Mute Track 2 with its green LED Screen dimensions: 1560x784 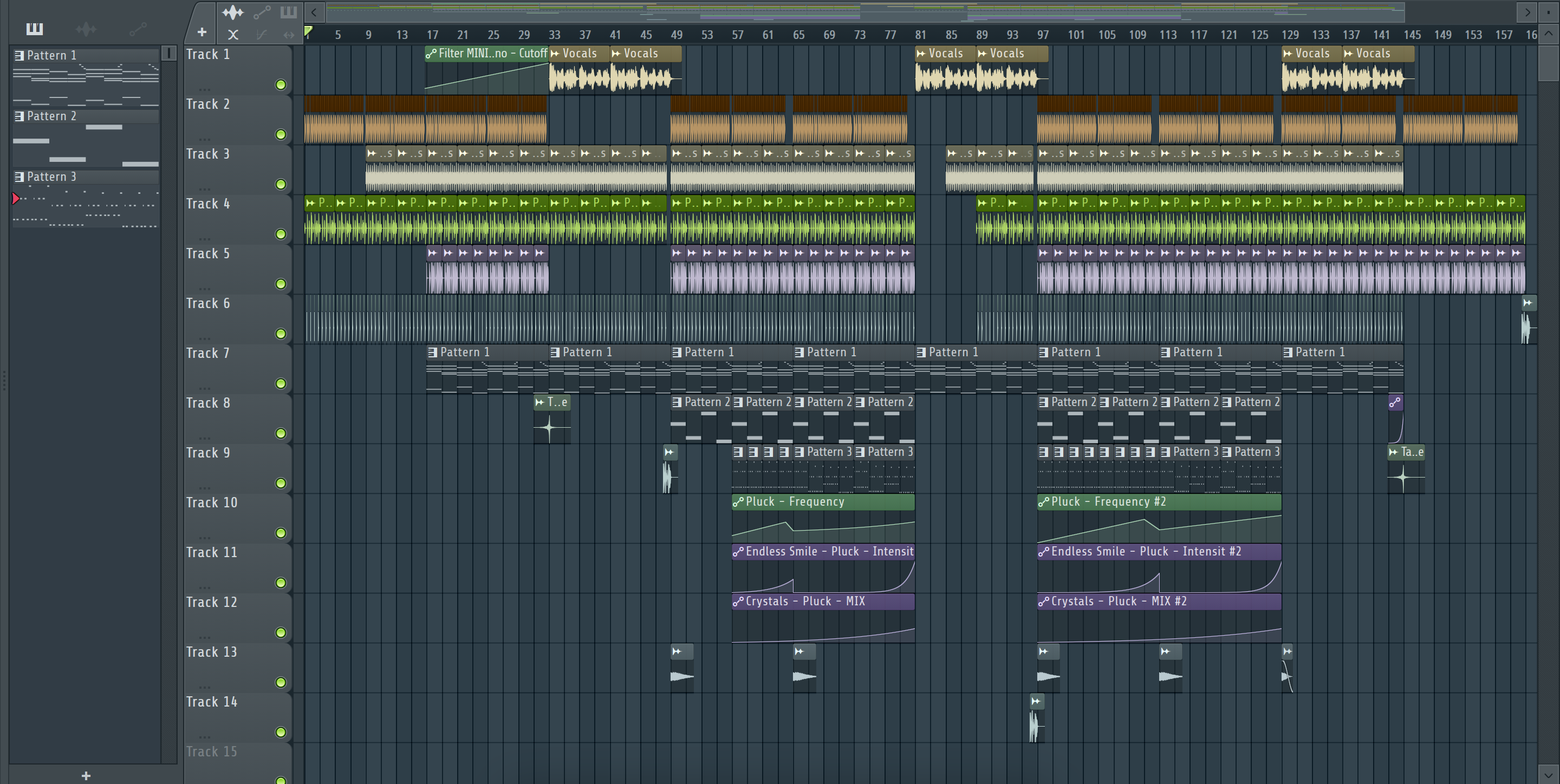click(281, 134)
